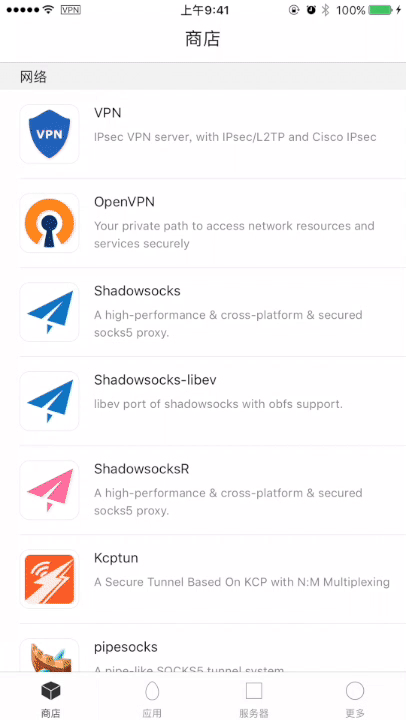Tap the battery indicator in status bar

click(380, 10)
